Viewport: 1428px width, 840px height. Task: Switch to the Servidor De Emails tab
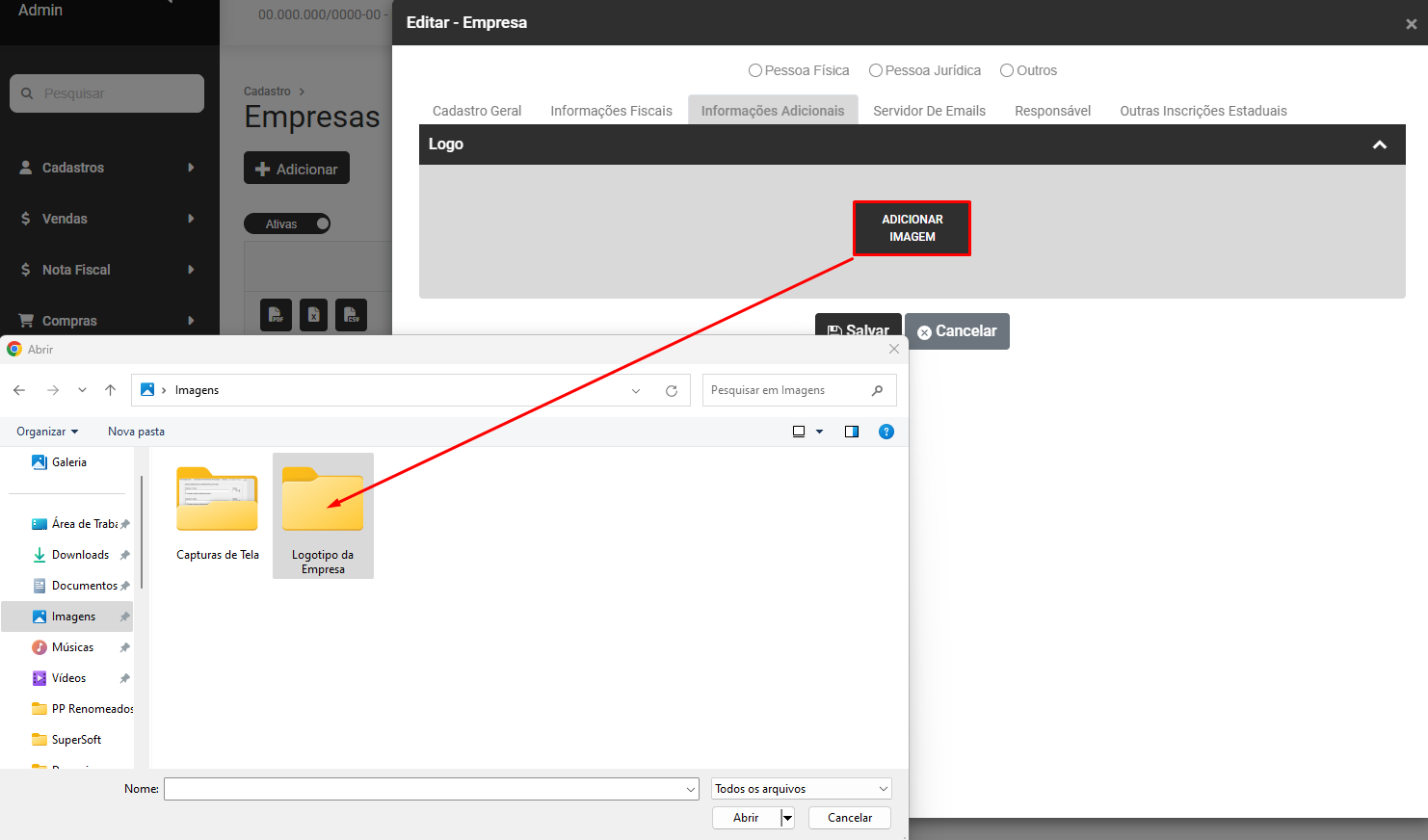coord(930,111)
